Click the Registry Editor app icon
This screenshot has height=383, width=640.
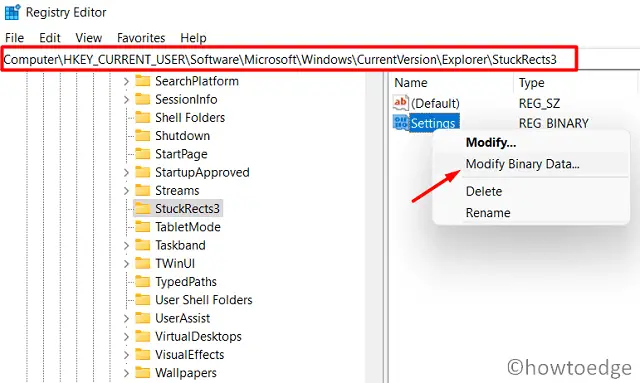pos(12,12)
